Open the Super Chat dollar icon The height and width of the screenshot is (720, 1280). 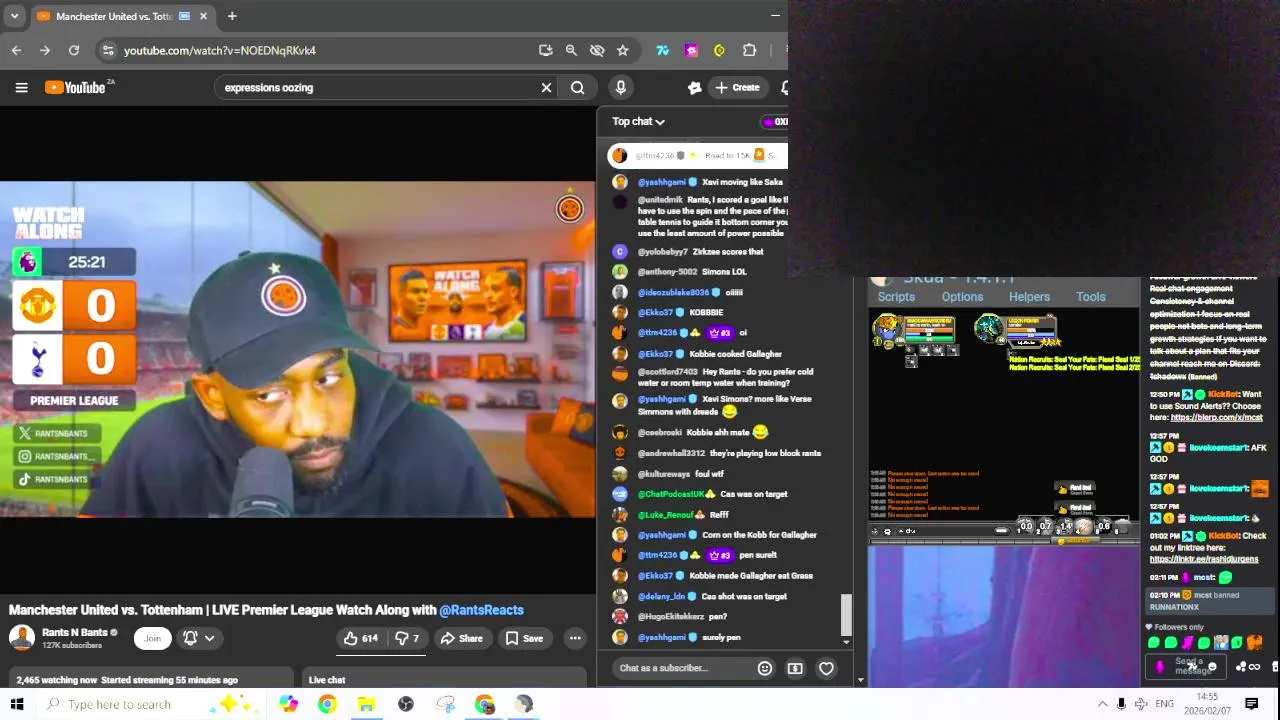pyautogui.click(x=795, y=668)
